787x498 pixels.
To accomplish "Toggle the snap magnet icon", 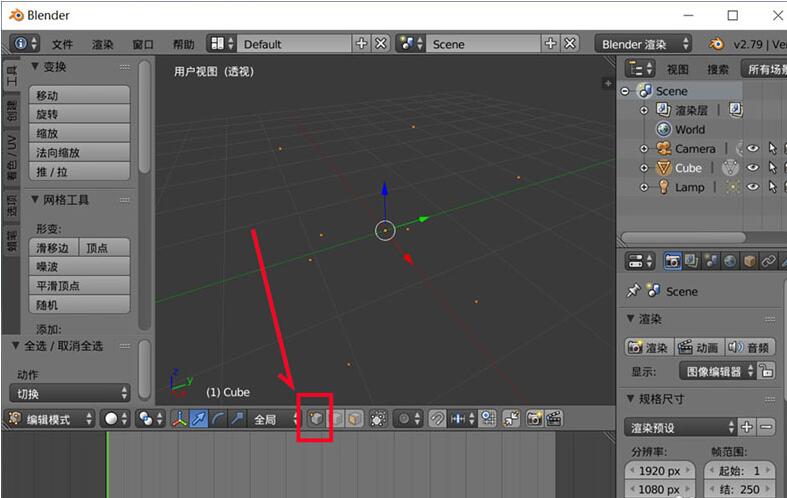I will click(x=438, y=418).
